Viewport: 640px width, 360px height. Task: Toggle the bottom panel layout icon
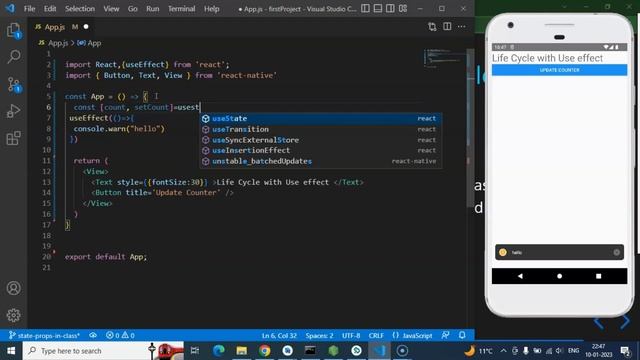[x=378, y=8]
